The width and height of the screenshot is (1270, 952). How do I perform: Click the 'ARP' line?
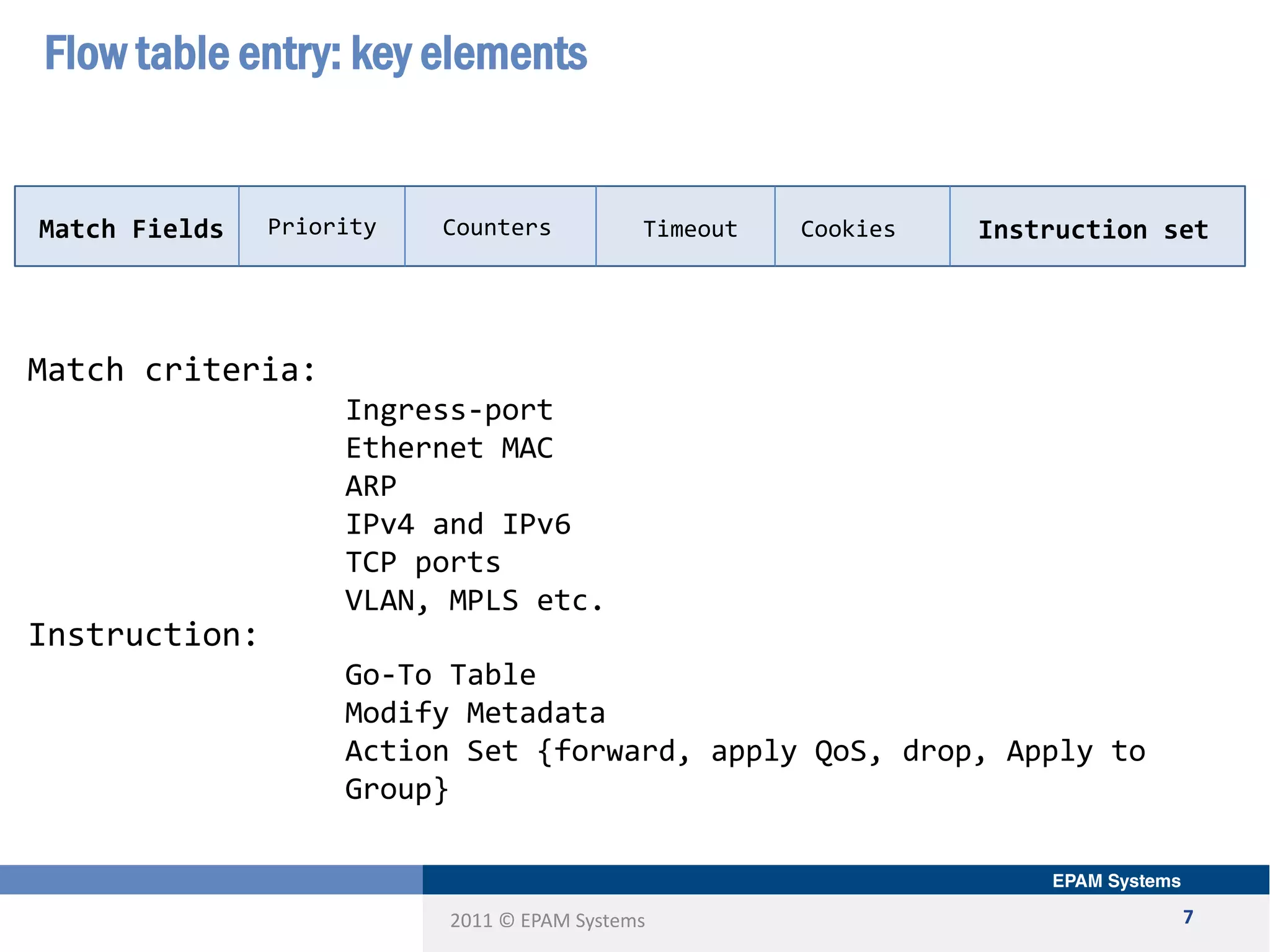pyautogui.click(x=371, y=486)
